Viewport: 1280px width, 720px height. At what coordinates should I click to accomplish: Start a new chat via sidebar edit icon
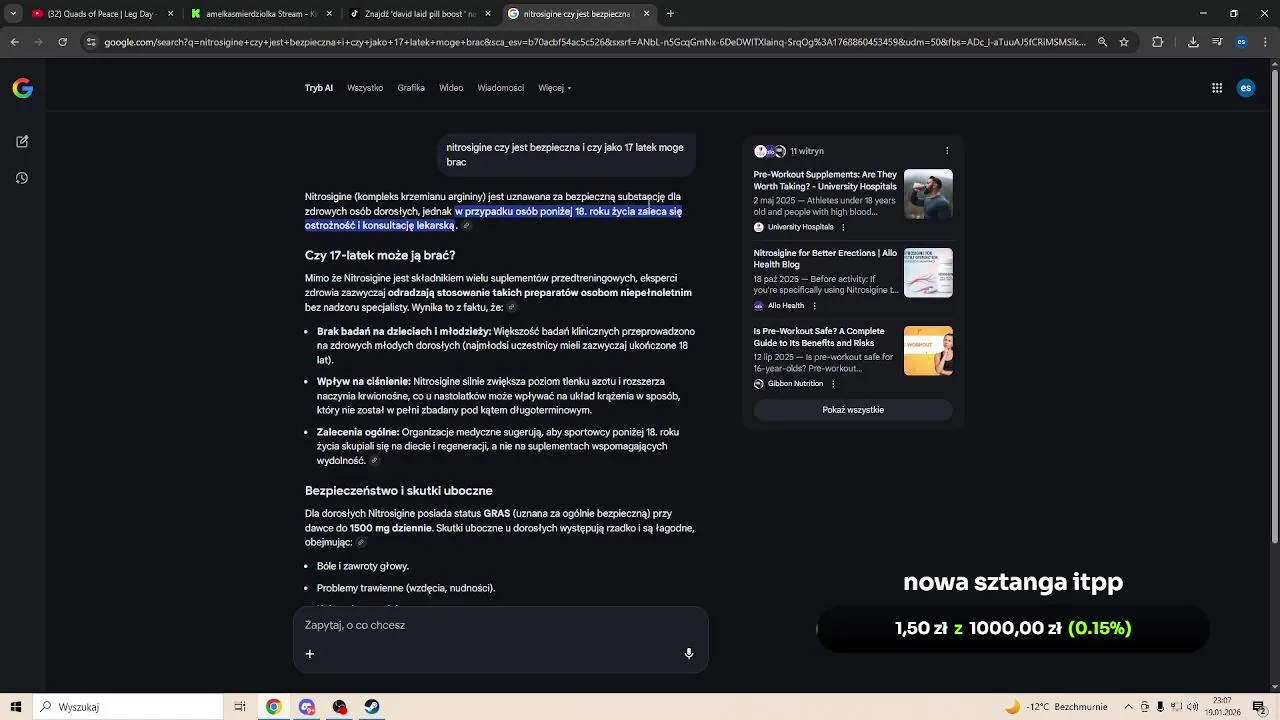(x=22, y=142)
